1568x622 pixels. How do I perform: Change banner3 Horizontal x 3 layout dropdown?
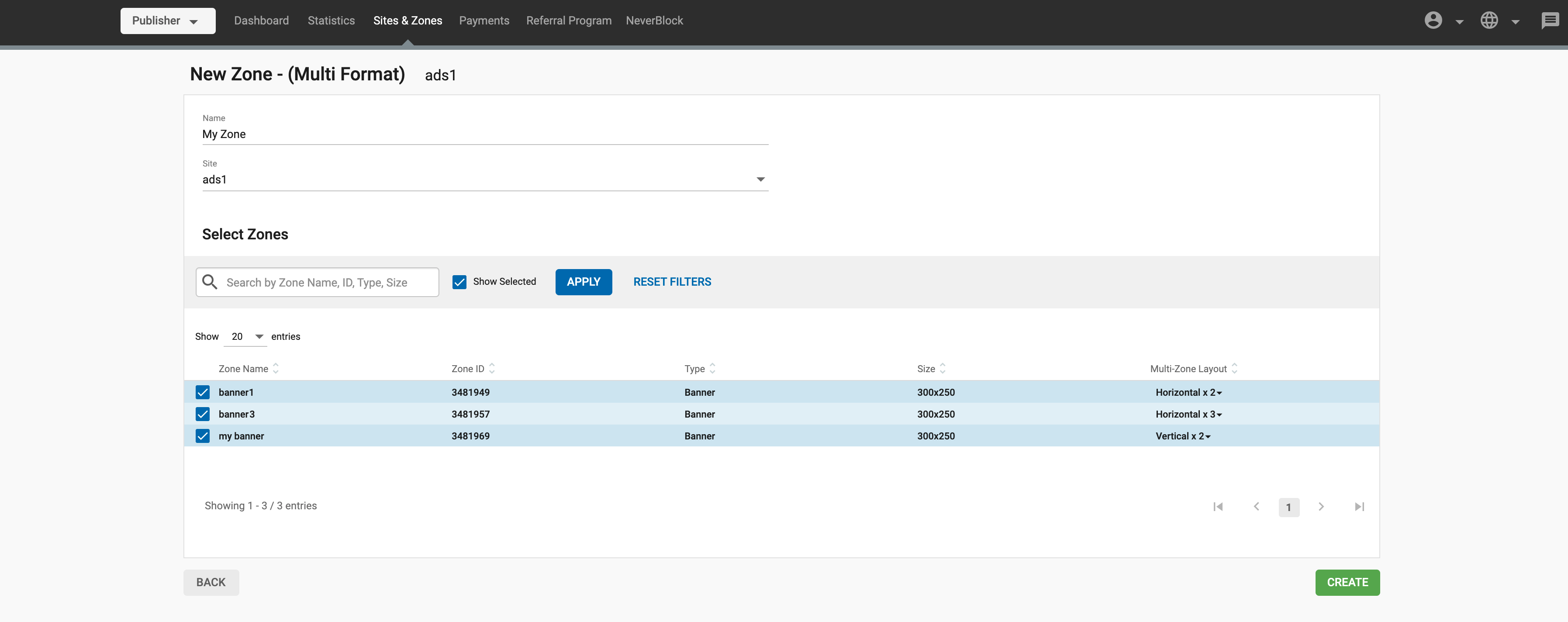coord(1188,414)
